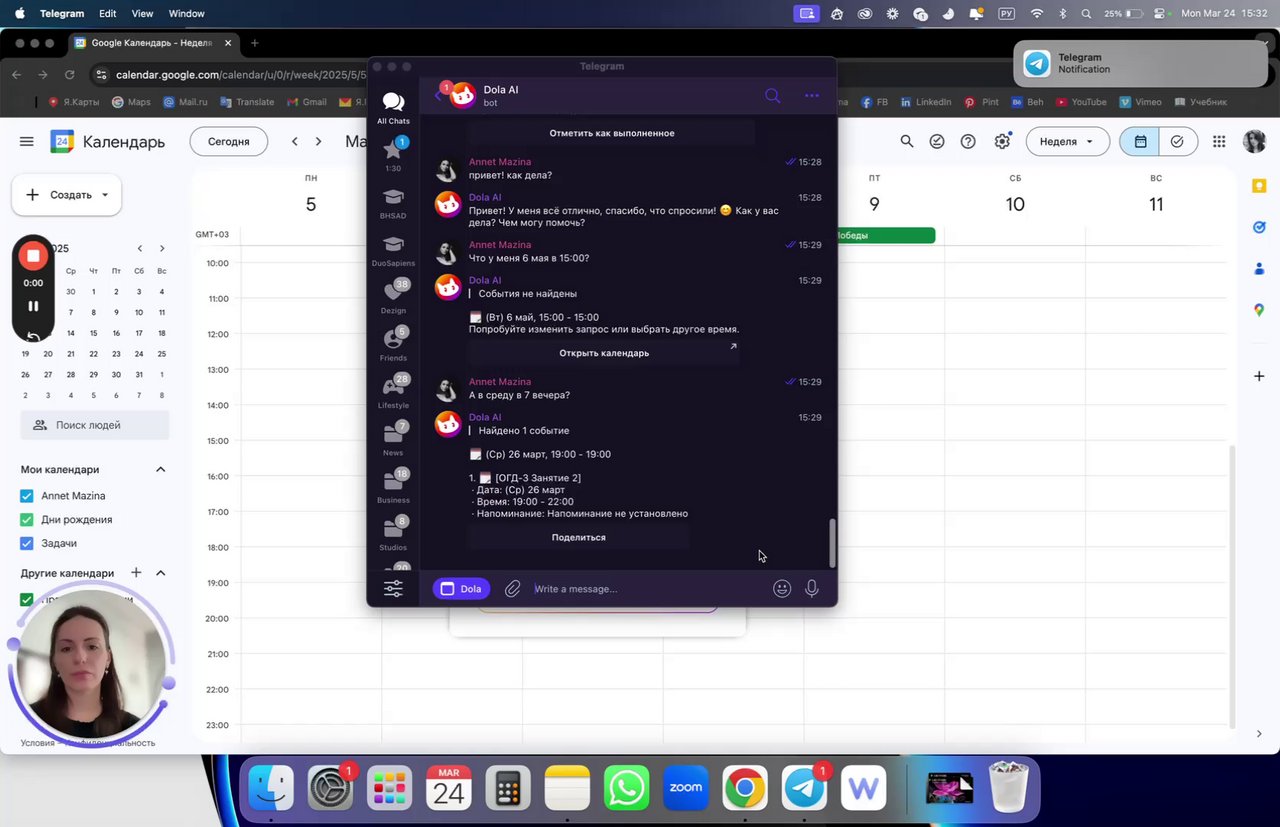Screen dimensions: 1280x827
Task: Search in the Dola AI chat
Action: (x=772, y=96)
